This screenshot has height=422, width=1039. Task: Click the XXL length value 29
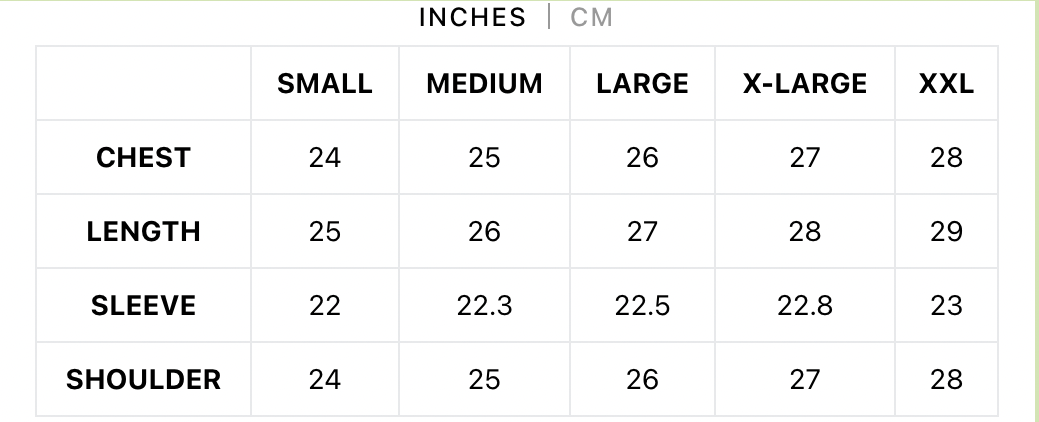tap(946, 232)
